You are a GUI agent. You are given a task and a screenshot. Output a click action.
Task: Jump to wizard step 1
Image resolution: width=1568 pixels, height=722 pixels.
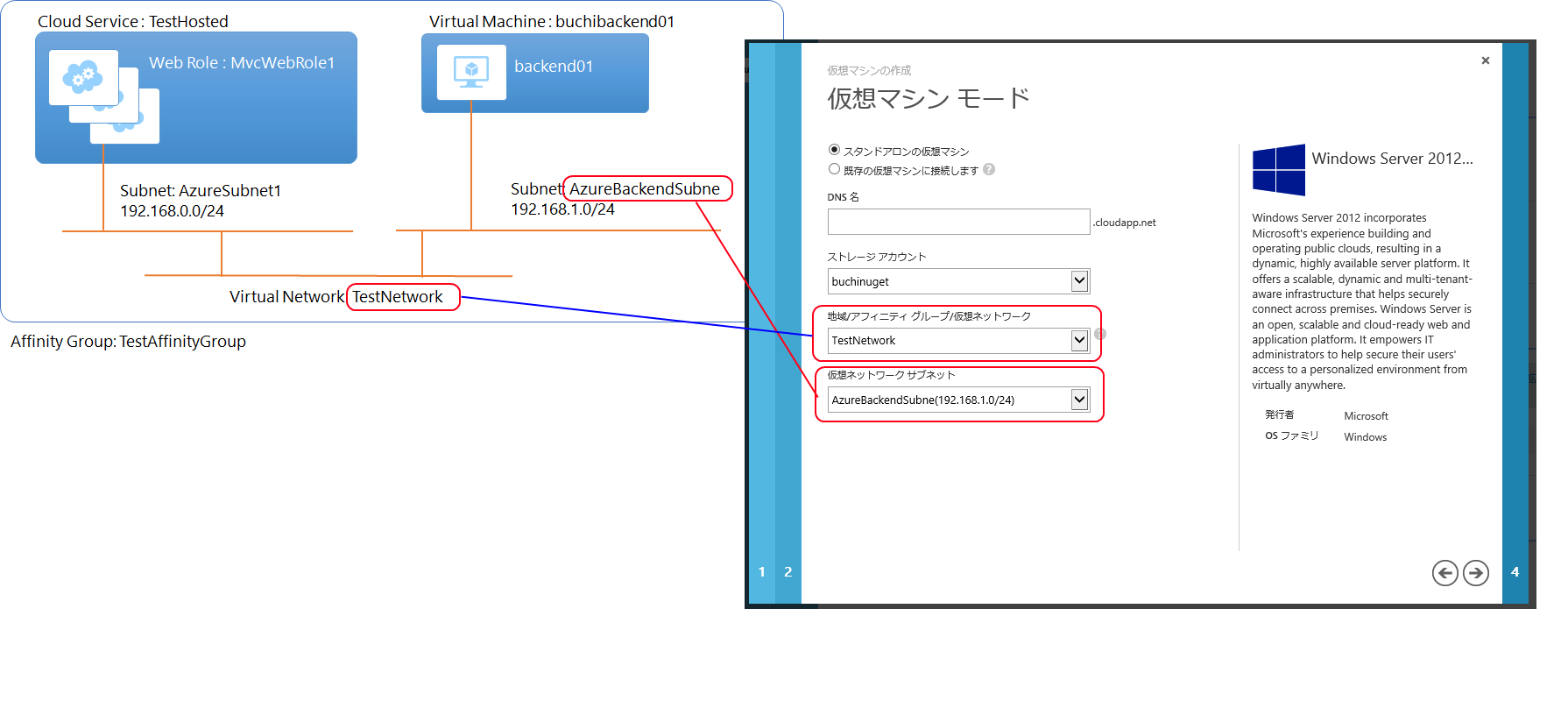[762, 572]
